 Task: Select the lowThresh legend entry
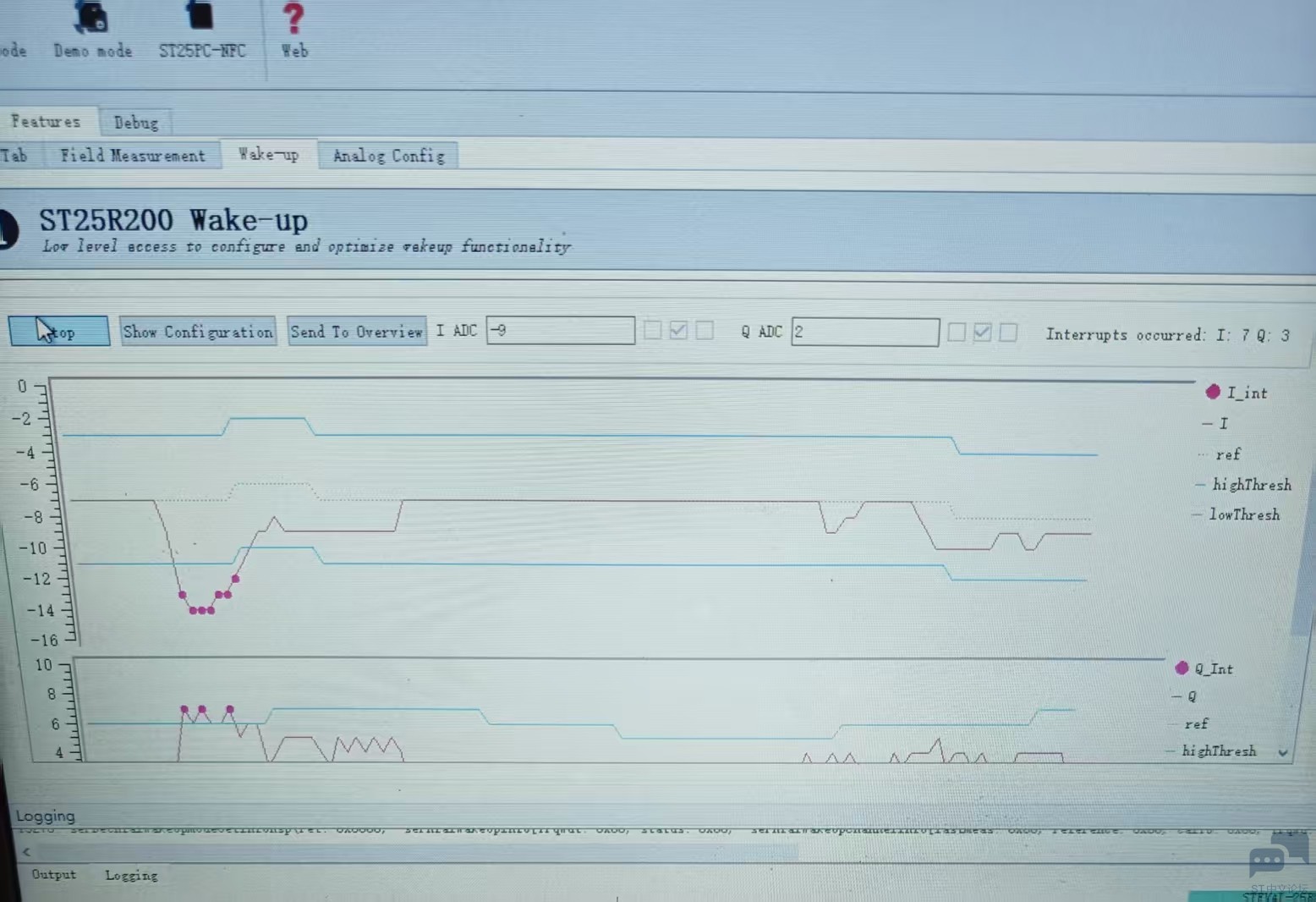pos(1236,514)
